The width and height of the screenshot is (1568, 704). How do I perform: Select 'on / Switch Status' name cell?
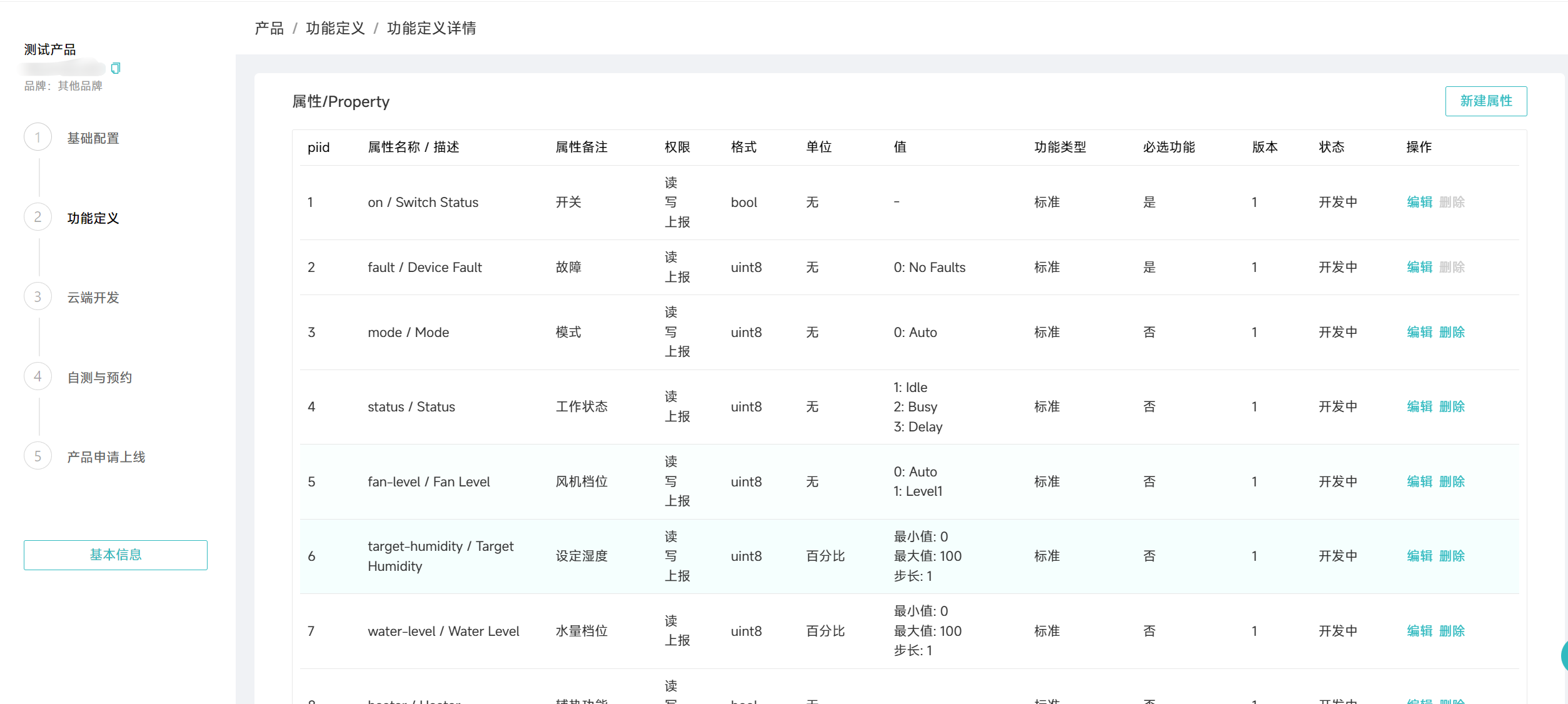423,202
